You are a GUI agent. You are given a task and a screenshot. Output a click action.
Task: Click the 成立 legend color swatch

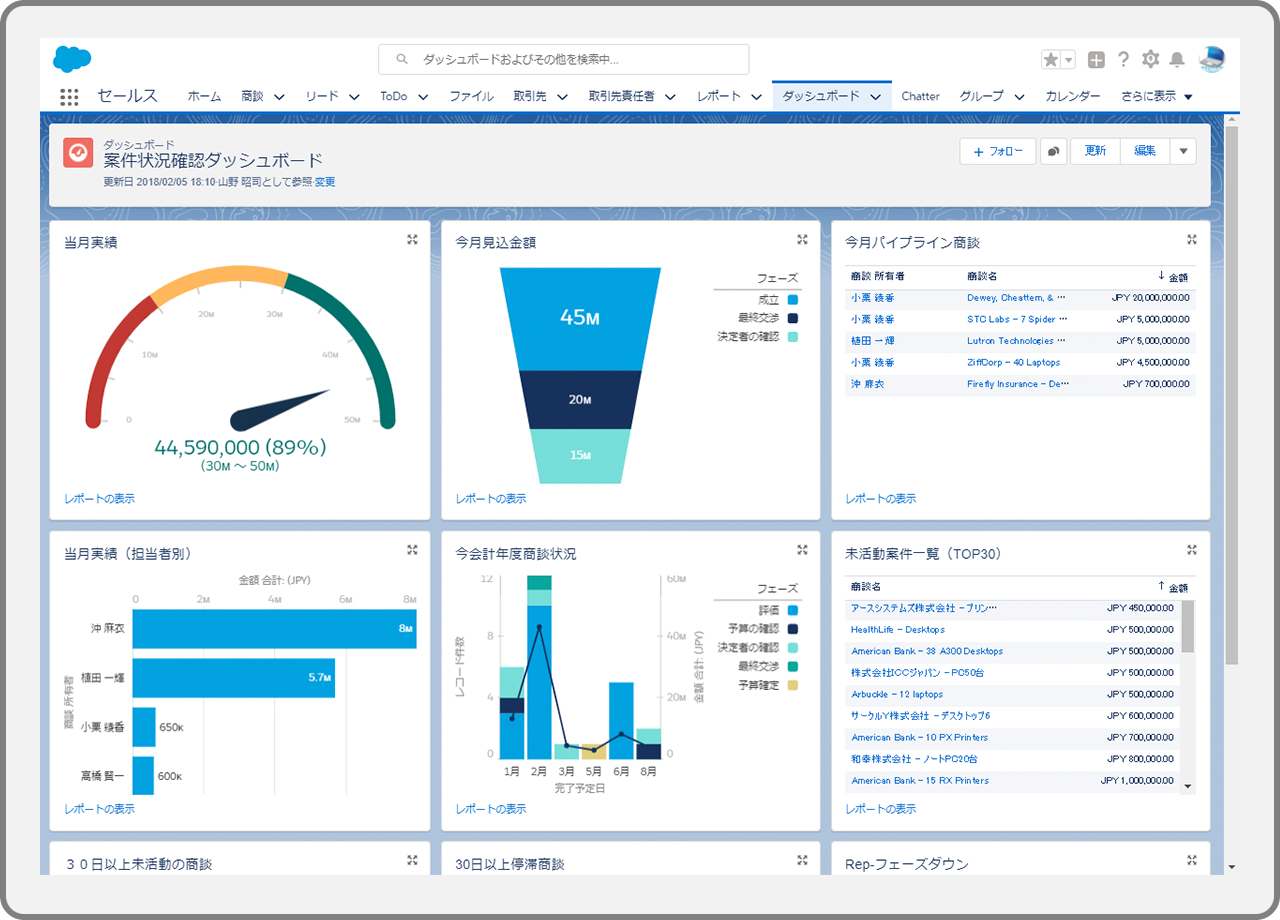[793, 300]
